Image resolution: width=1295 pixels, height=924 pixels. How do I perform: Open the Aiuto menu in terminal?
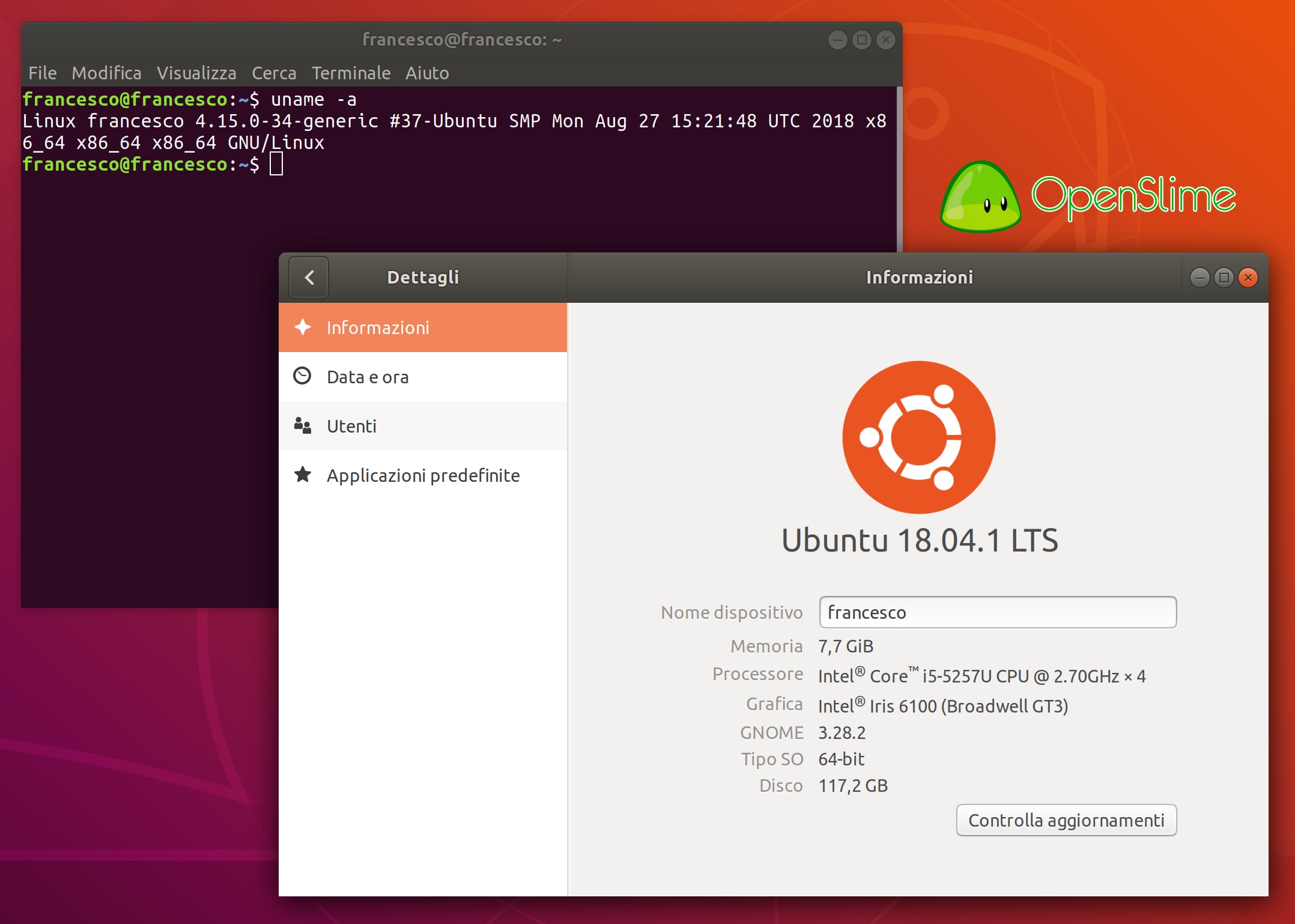click(427, 73)
